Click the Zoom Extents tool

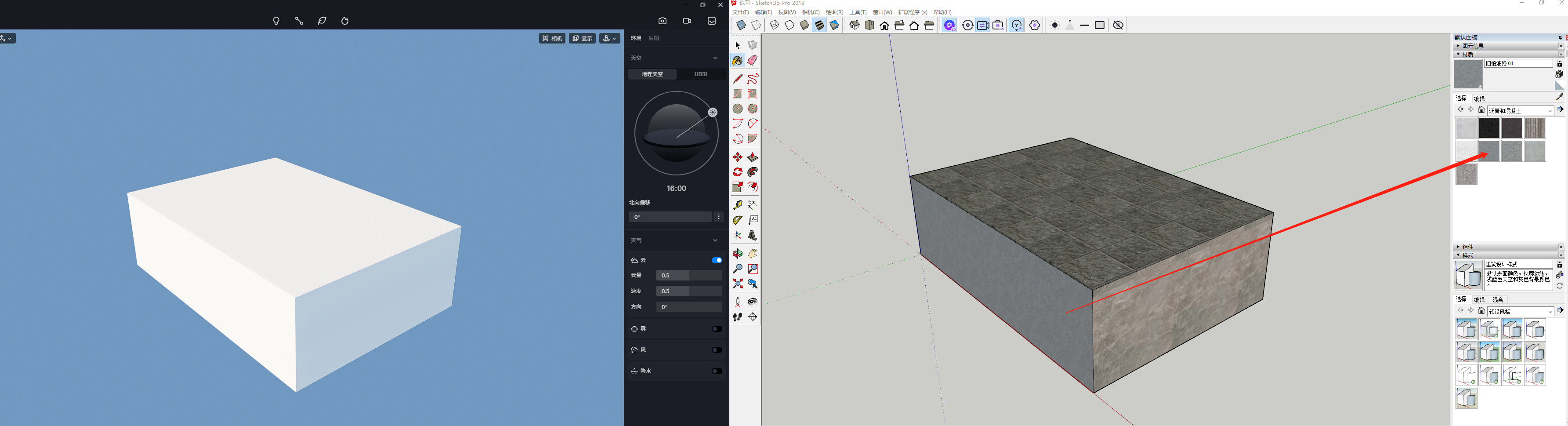(738, 284)
